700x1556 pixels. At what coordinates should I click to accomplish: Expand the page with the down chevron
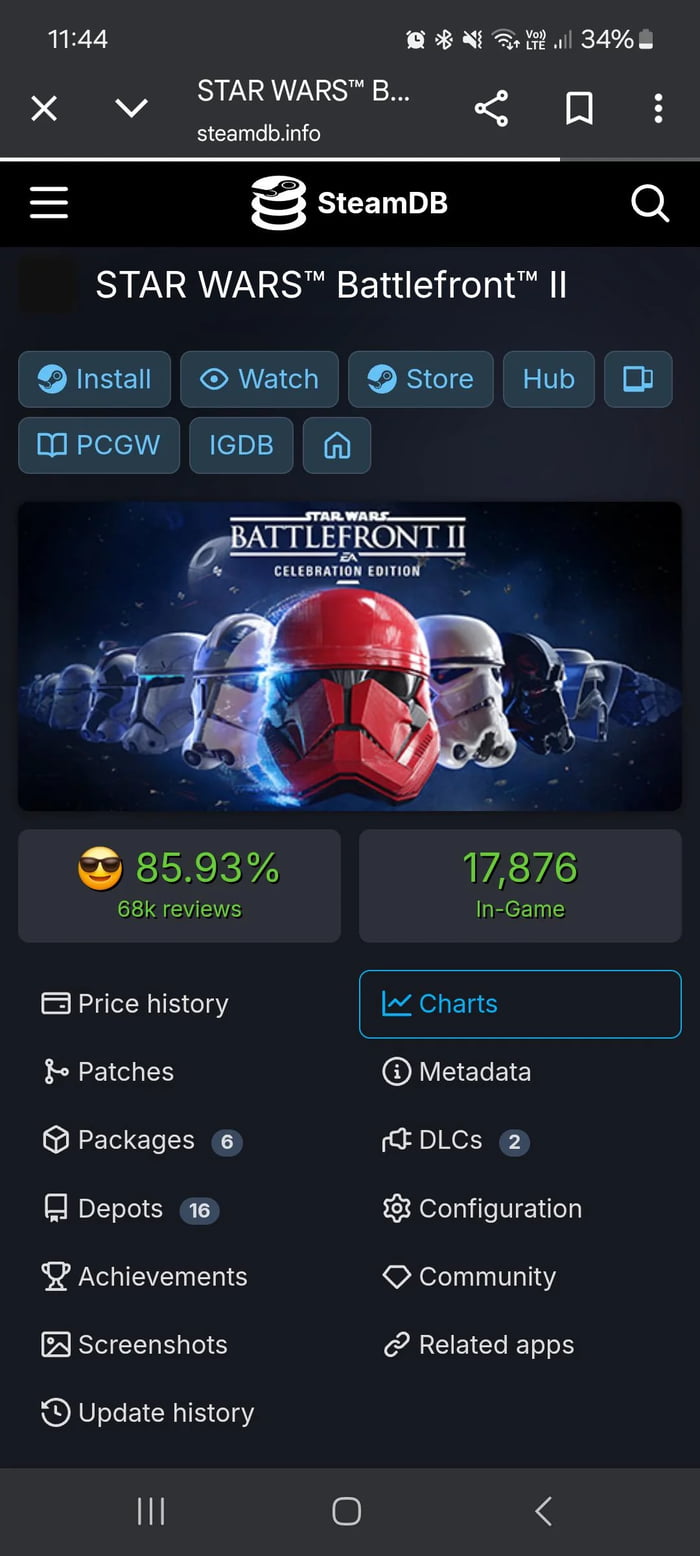pos(131,108)
